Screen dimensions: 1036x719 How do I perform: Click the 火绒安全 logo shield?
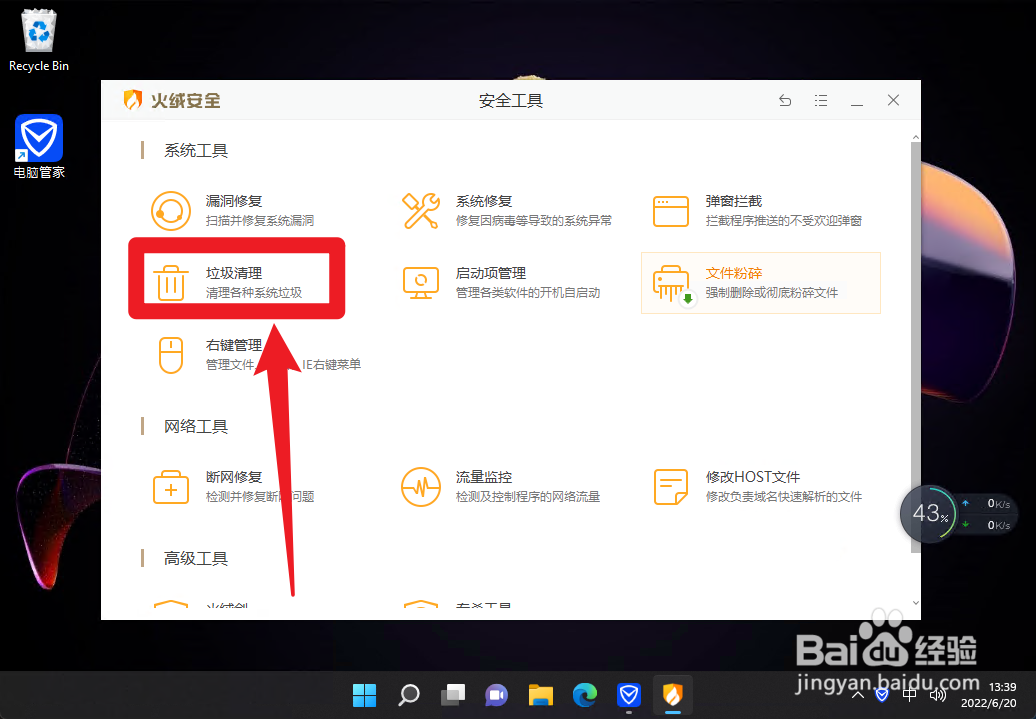[x=133, y=100]
